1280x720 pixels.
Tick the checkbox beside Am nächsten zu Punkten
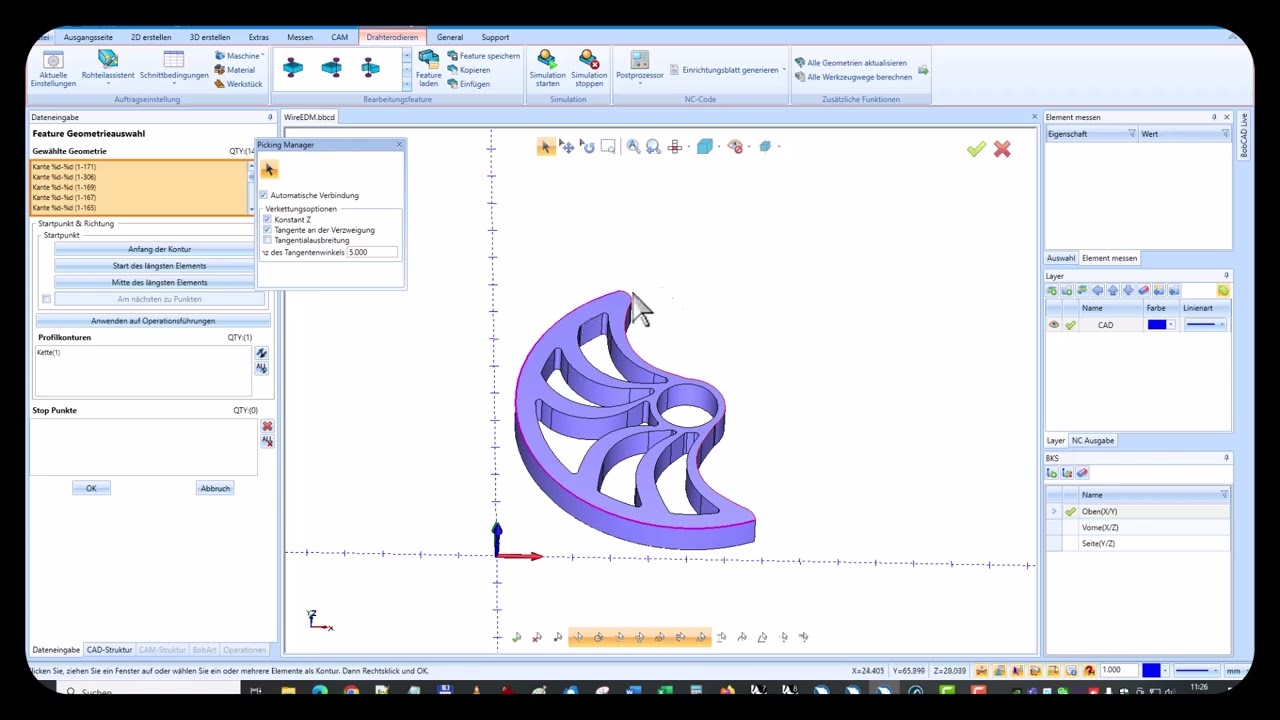point(46,299)
